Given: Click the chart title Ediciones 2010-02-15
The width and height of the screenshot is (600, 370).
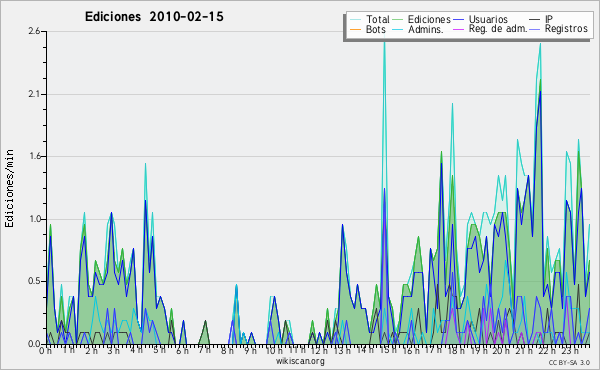Looking at the screenshot, I should (154, 17).
